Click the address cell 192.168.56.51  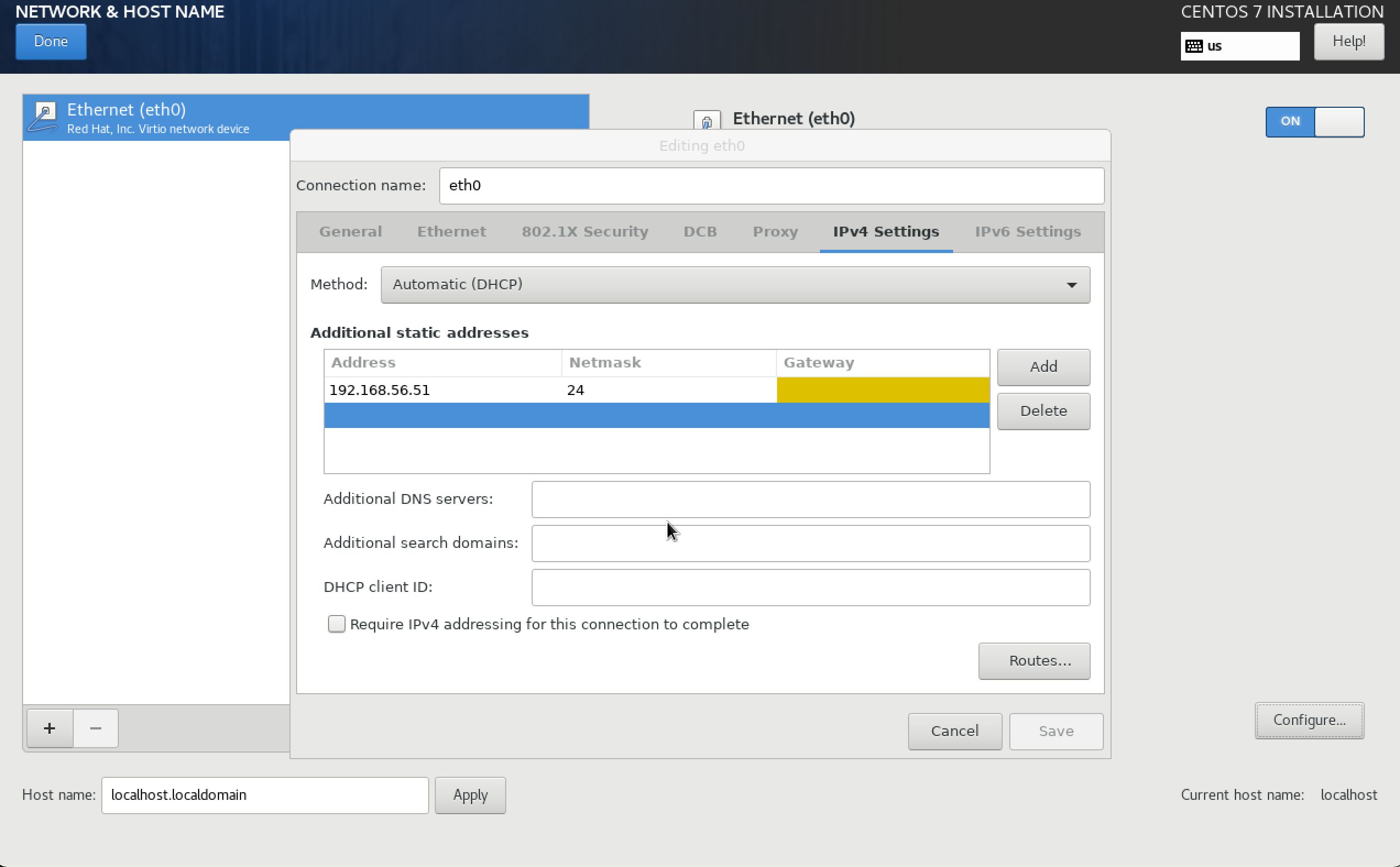[442, 390]
